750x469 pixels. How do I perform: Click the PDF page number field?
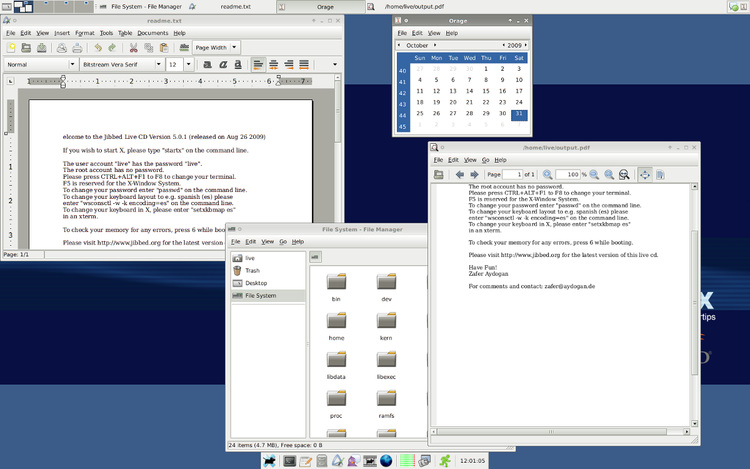click(x=512, y=175)
